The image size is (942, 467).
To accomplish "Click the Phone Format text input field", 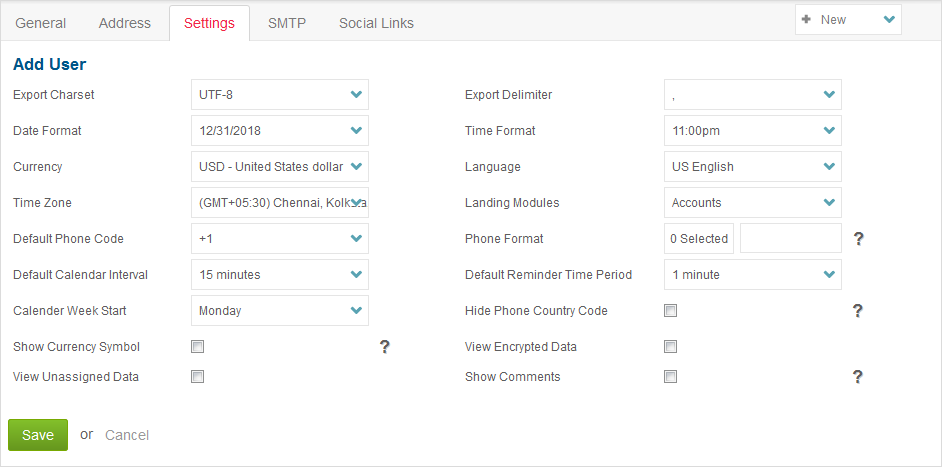I will pyautogui.click(x=791, y=239).
